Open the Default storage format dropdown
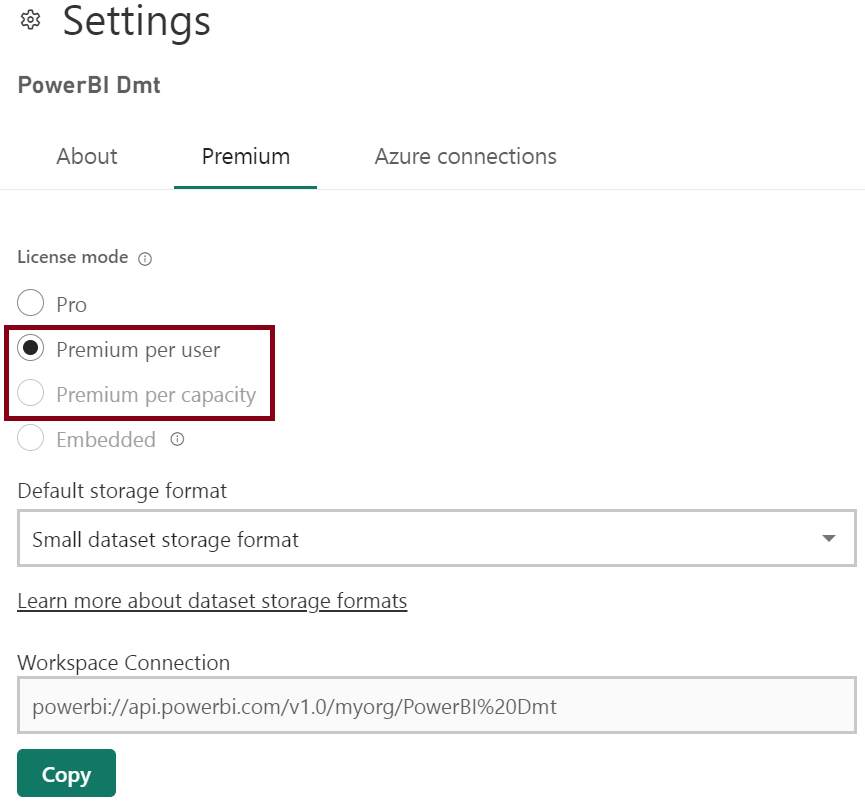 436,539
